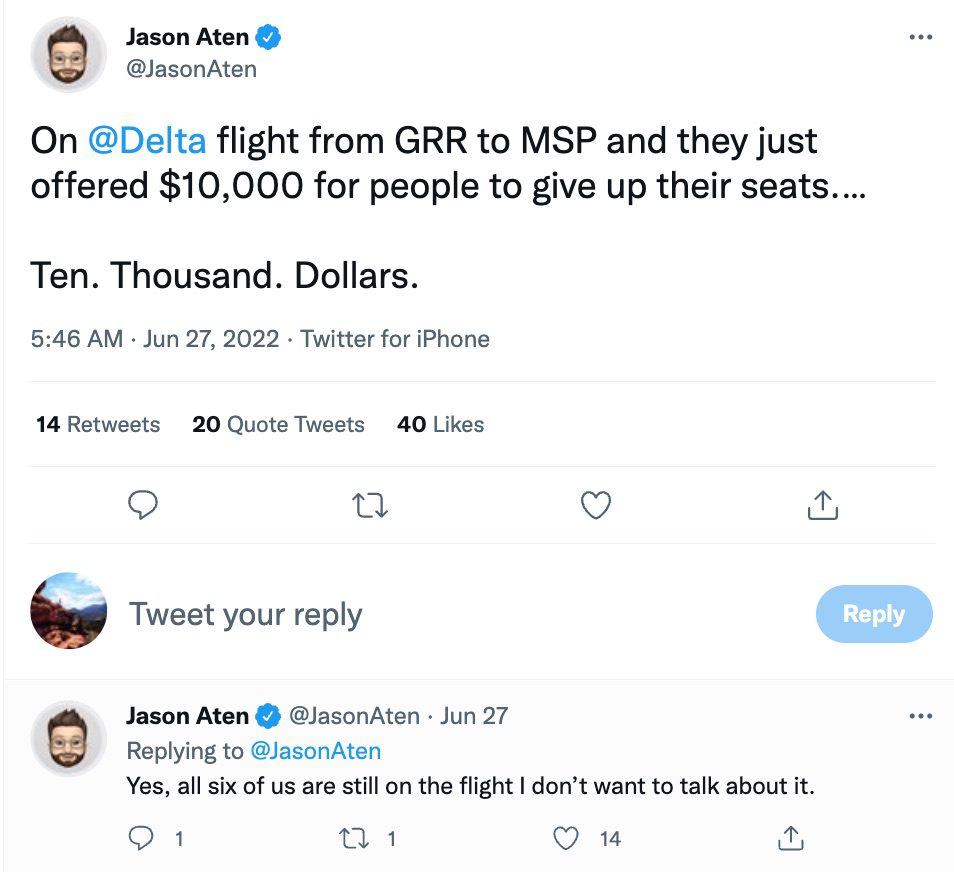Click Jason Aten's verified badge

(x=266, y=36)
